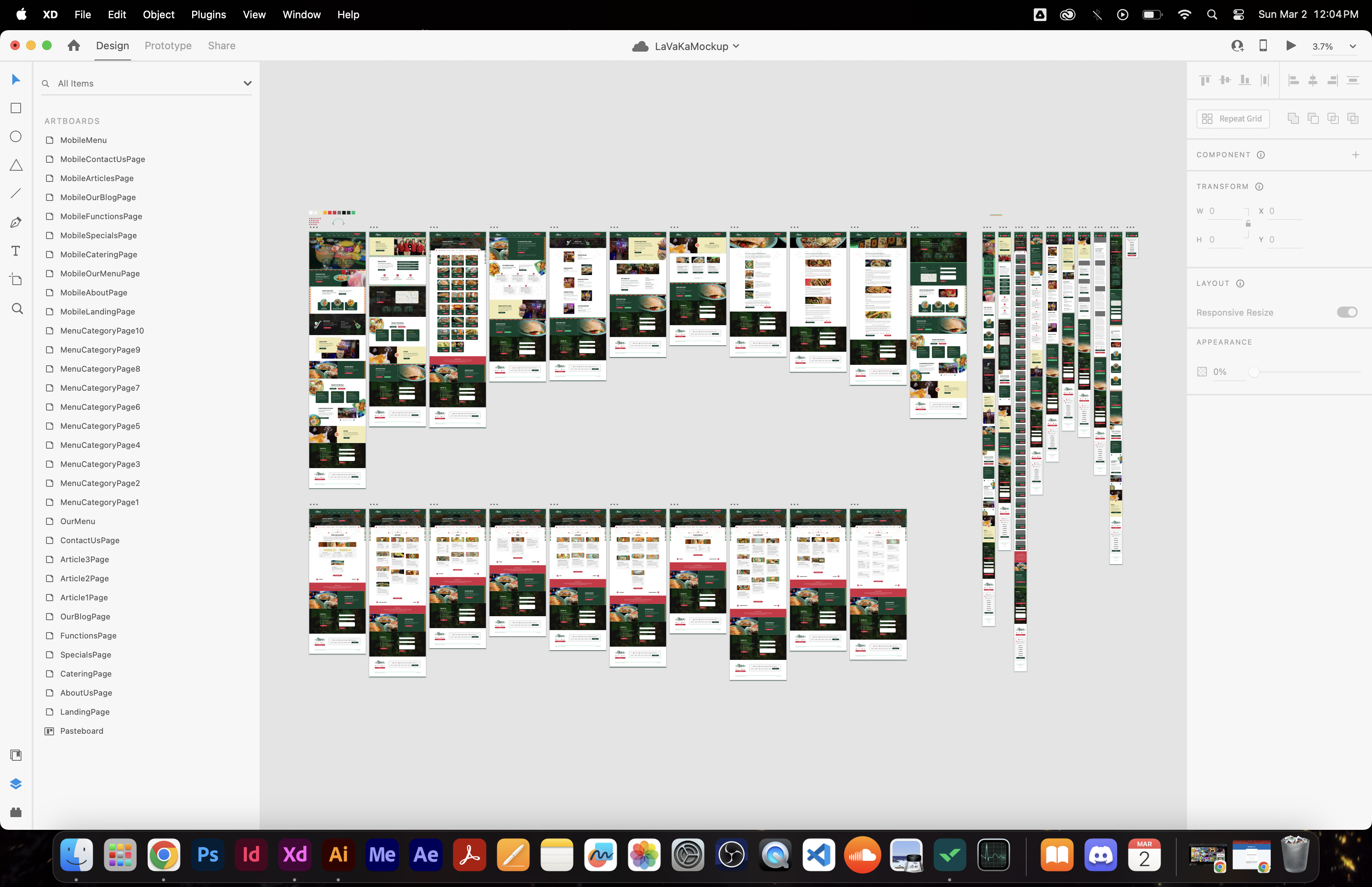
Task: Click the Desktop Preview play button
Action: (1291, 46)
